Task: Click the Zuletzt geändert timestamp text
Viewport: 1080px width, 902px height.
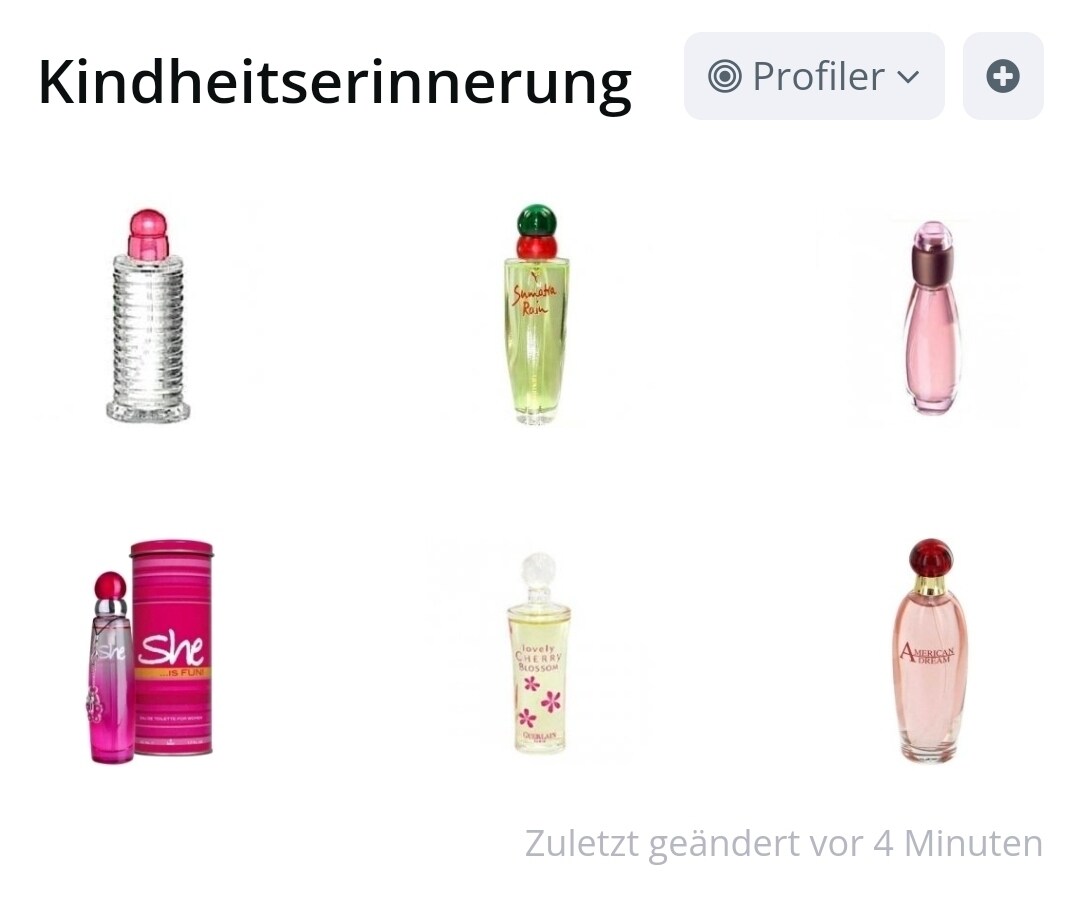Action: coord(784,843)
